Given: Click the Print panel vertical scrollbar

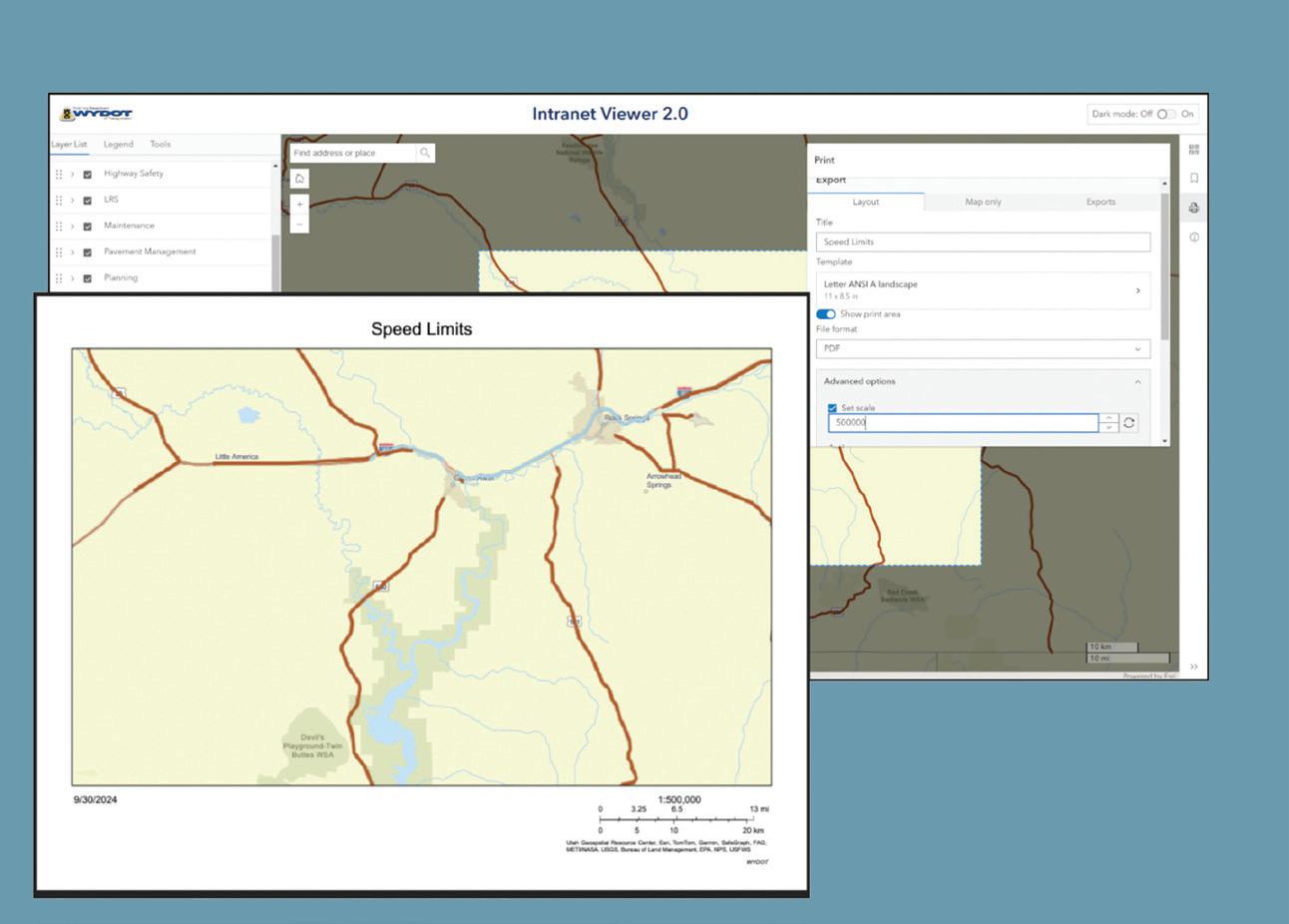Looking at the screenshot, I should coord(1164,264).
